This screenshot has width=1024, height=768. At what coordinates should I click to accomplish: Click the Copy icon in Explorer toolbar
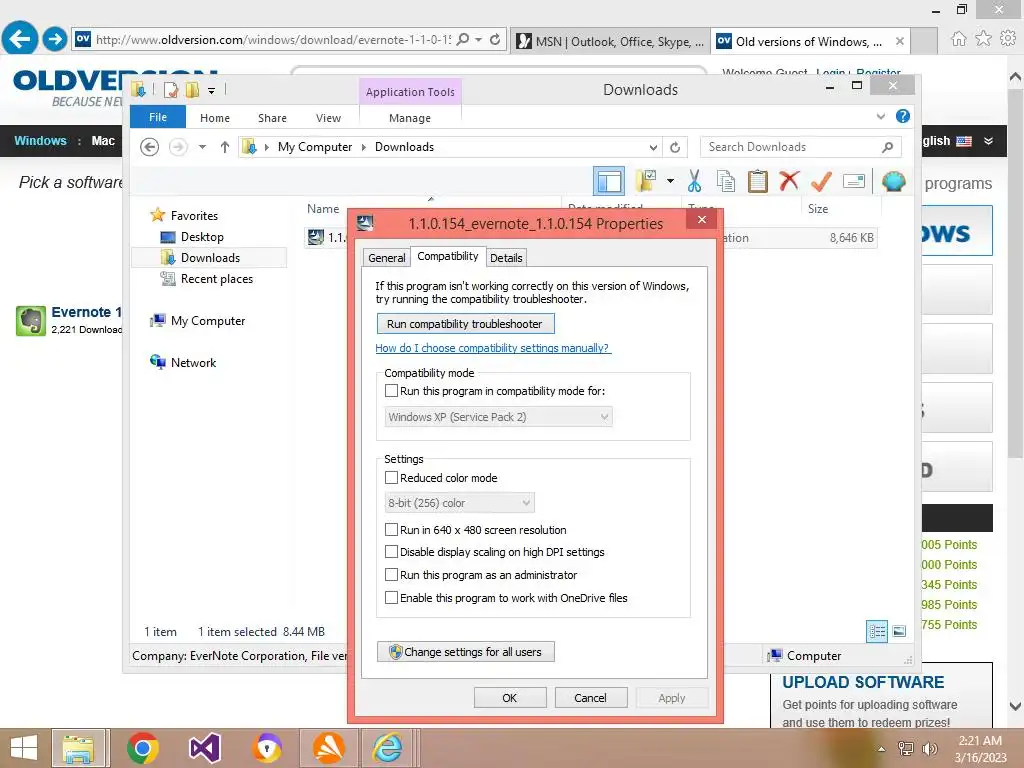point(726,181)
